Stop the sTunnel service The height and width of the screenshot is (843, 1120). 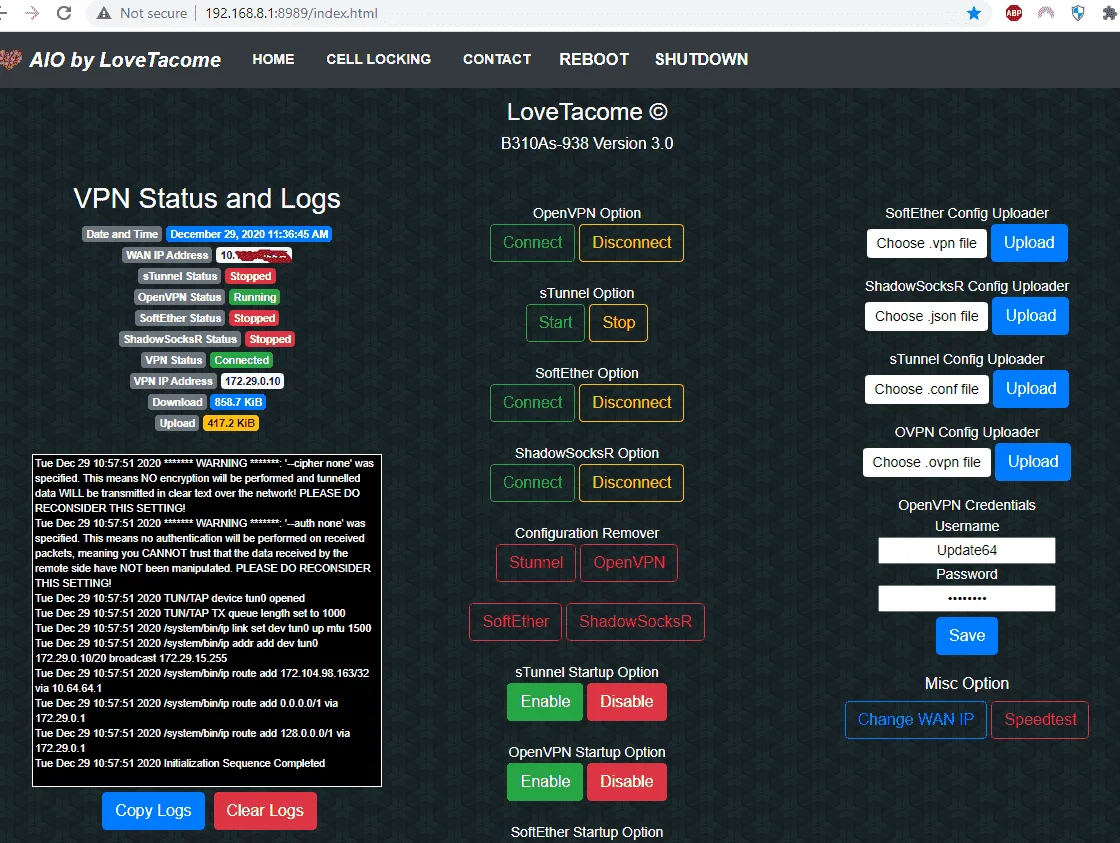(x=619, y=323)
